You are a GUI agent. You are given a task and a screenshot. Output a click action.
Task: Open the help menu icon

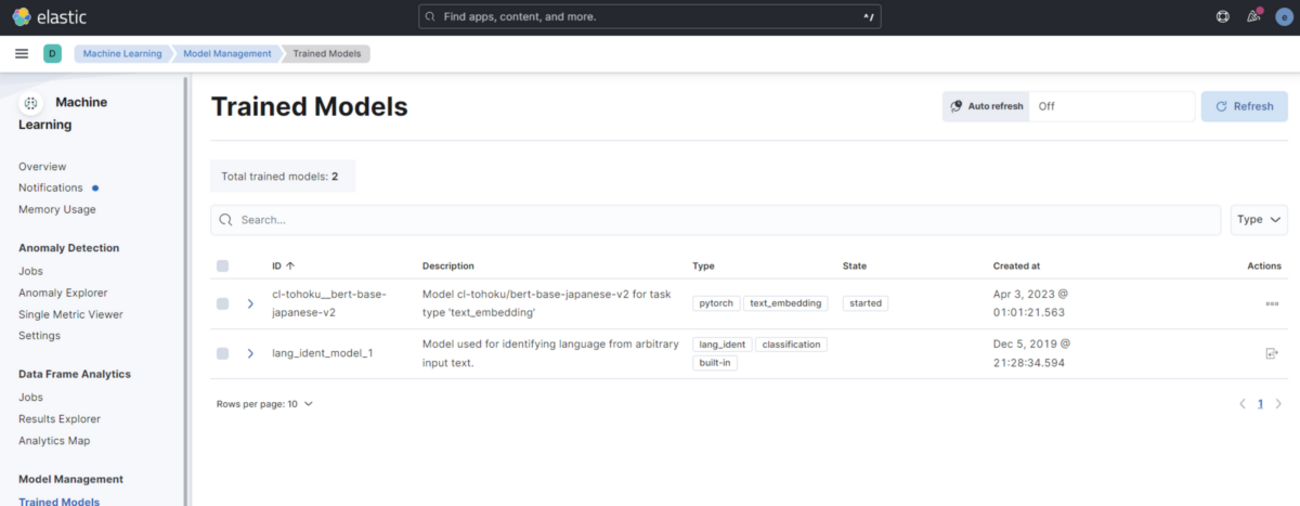tap(1222, 17)
